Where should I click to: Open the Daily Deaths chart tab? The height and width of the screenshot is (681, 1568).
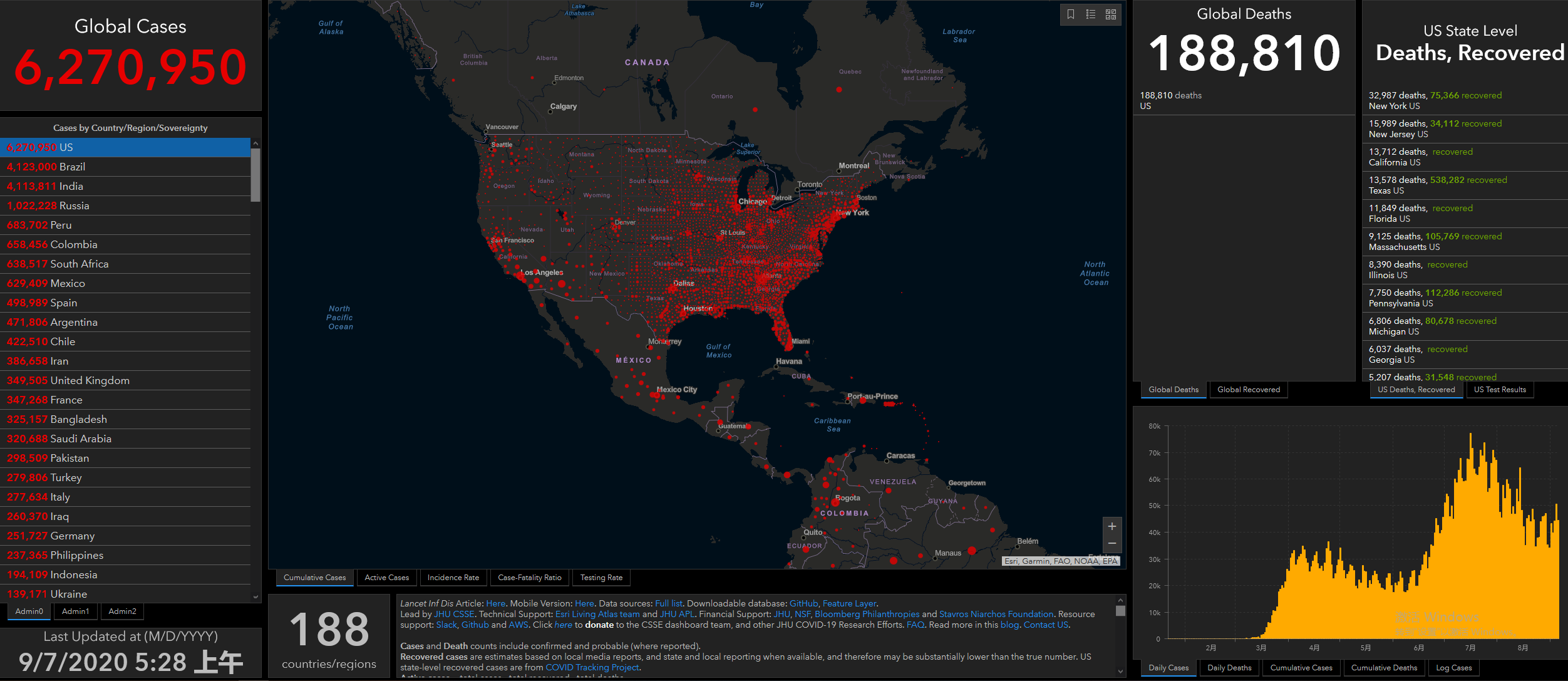click(1229, 668)
